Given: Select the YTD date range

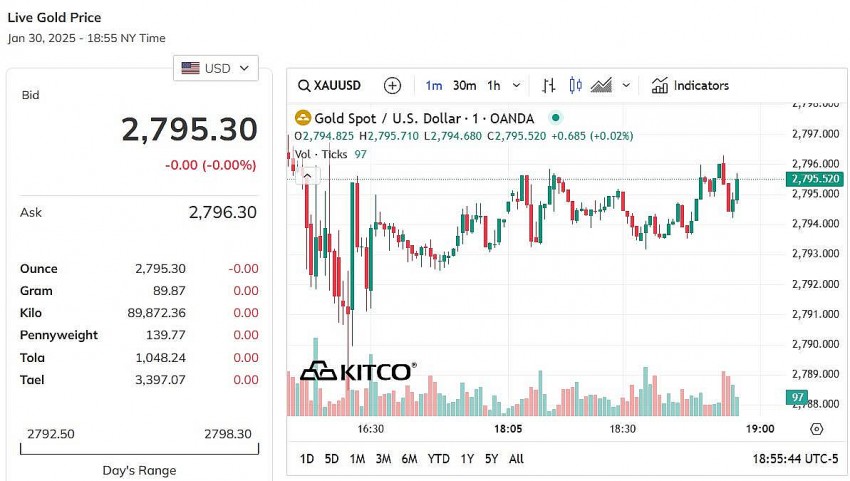Looking at the screenshot, I should point(438,459).
